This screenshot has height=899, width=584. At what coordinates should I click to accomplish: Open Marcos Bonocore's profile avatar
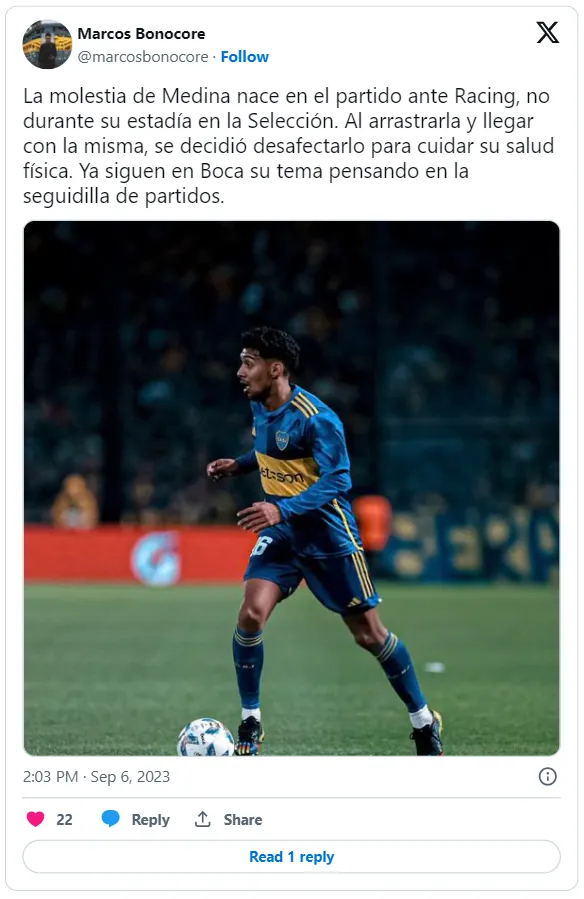click(47, 44)
